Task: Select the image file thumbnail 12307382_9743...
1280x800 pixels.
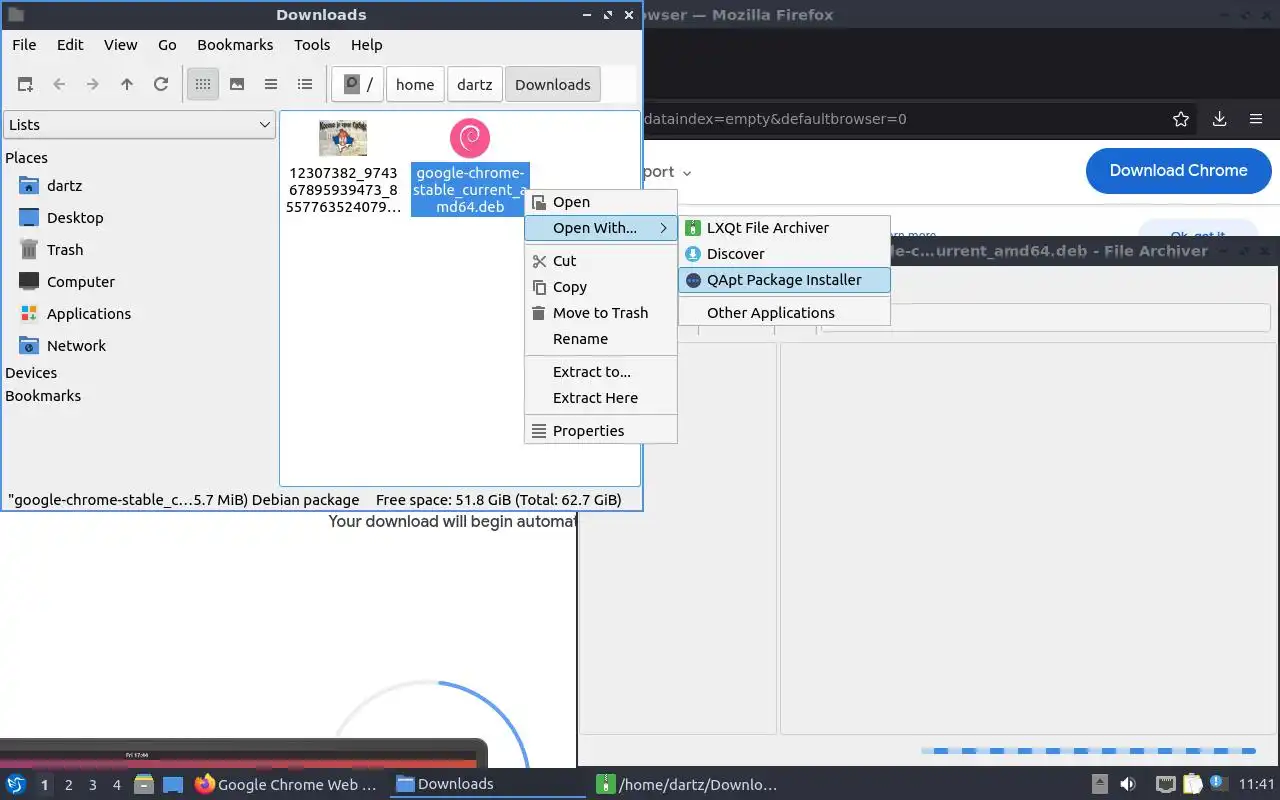Action: (343, 138)
